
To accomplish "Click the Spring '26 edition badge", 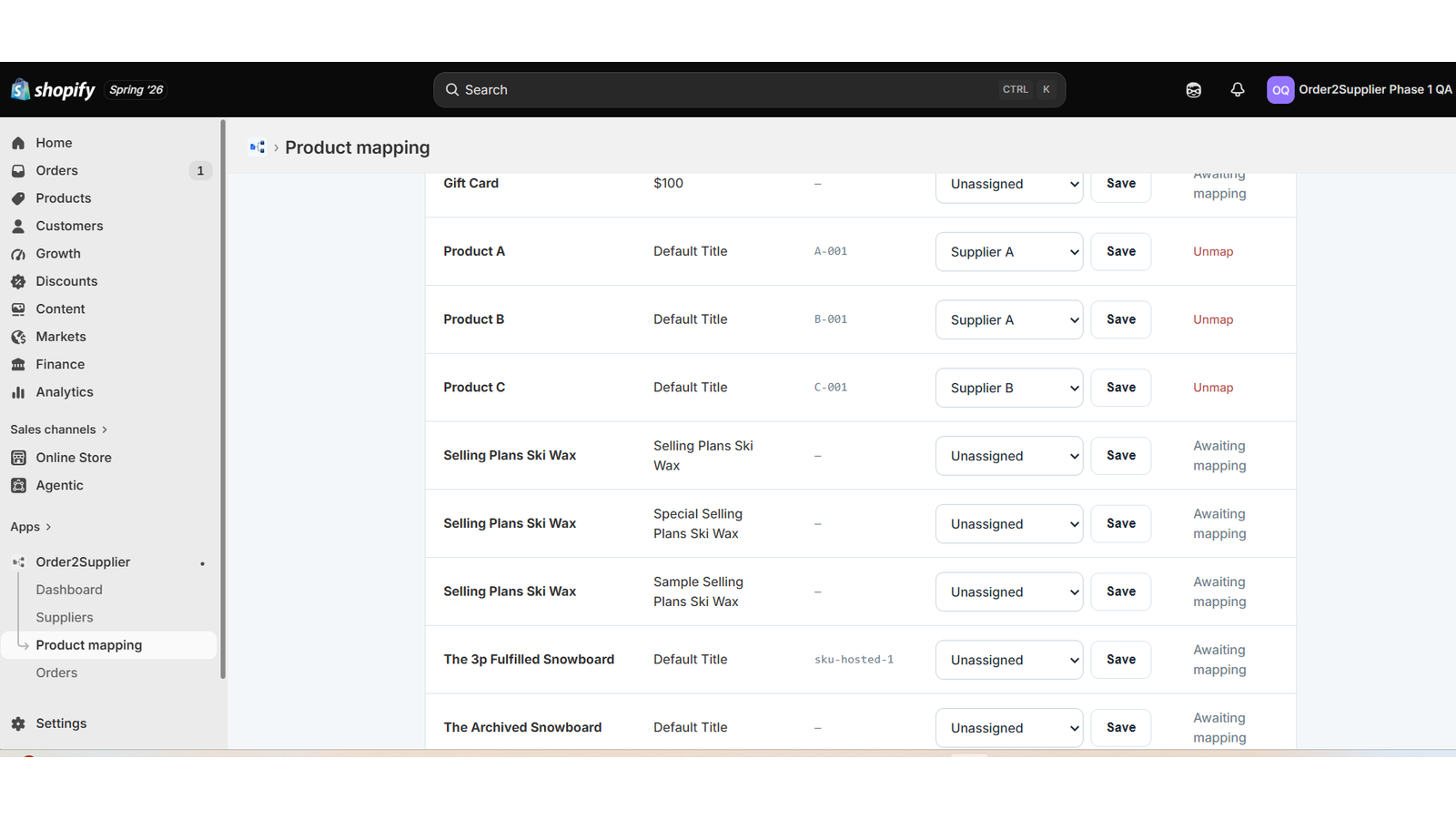I will click(136, 89).
